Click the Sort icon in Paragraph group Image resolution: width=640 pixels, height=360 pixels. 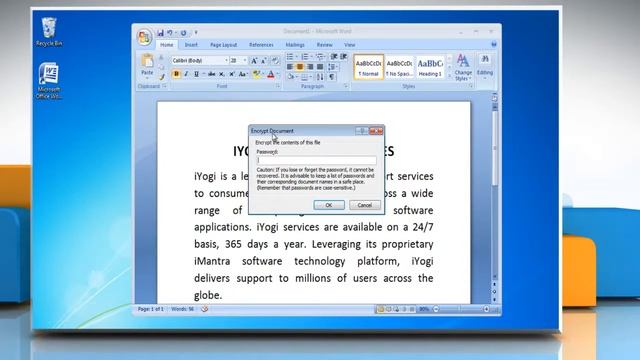pyautogui.click(x=320, y=77)
